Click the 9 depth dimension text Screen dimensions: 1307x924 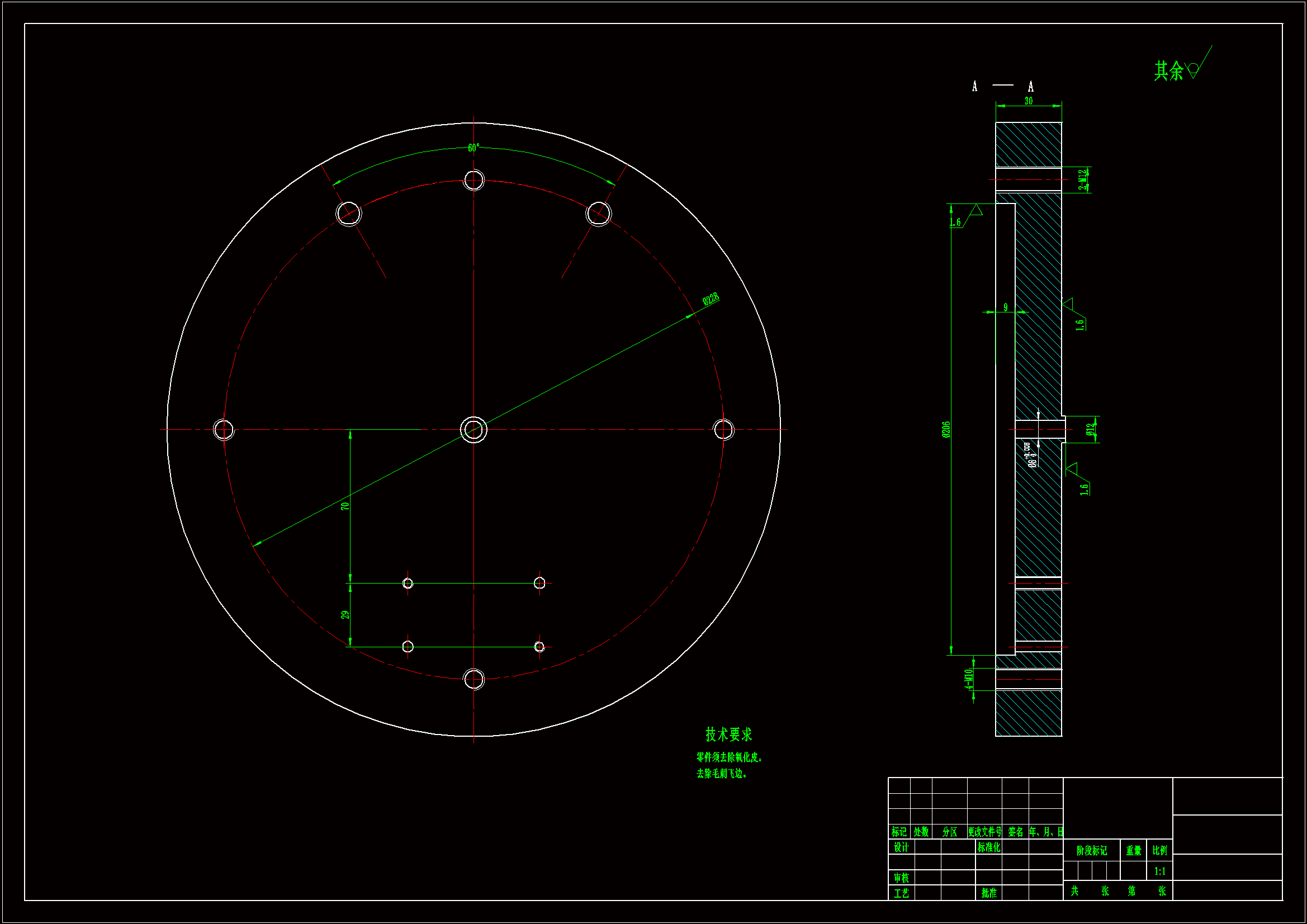[x=1005, y=307]
